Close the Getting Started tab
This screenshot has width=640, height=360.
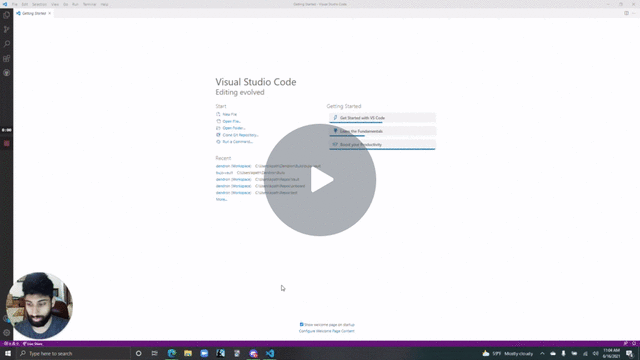point(50,13)
